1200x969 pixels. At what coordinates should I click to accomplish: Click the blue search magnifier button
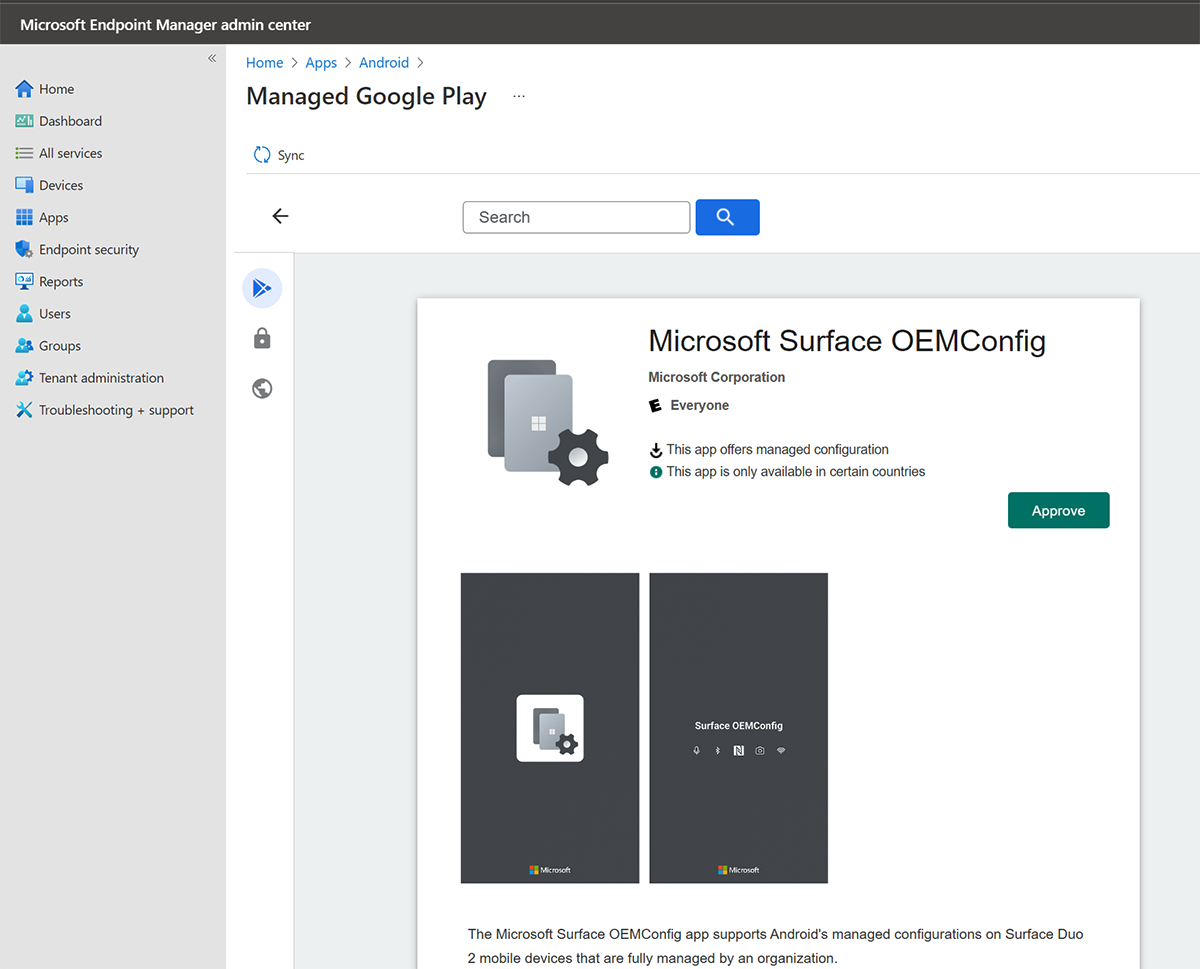(727, 217)
